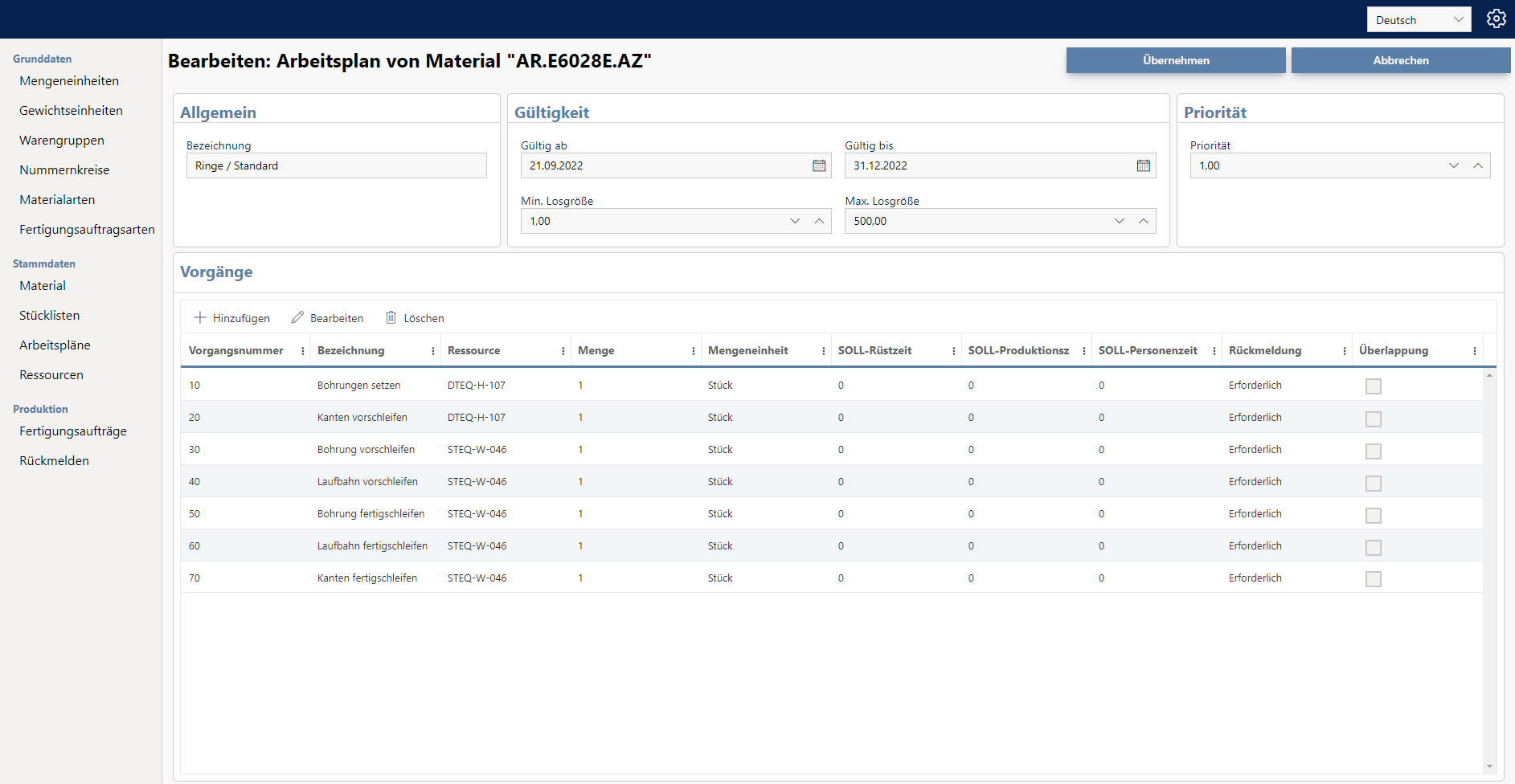Click the Bearbeiten pencil icon

(297, 318)
